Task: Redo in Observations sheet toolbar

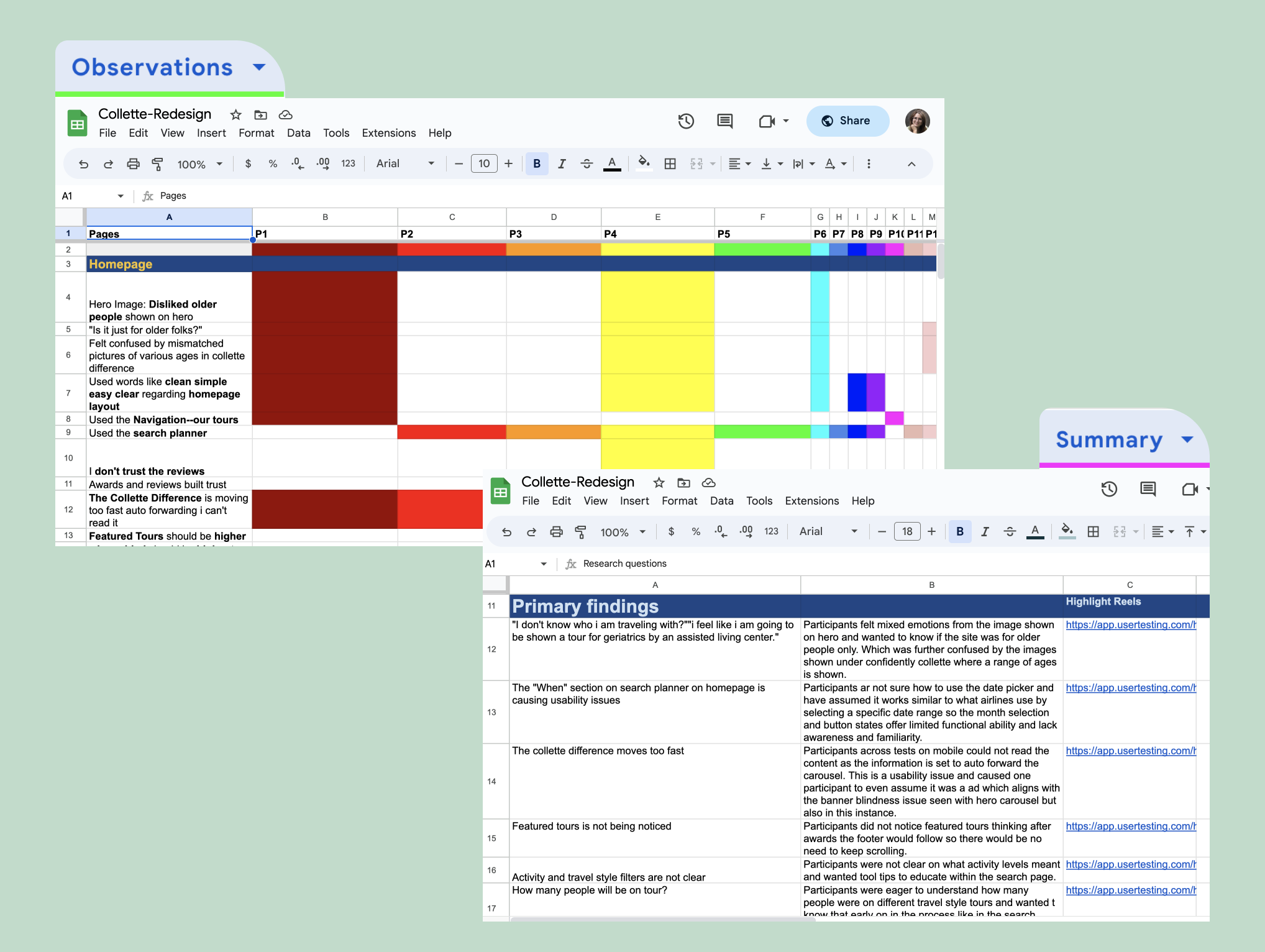Action: point(108,164)
